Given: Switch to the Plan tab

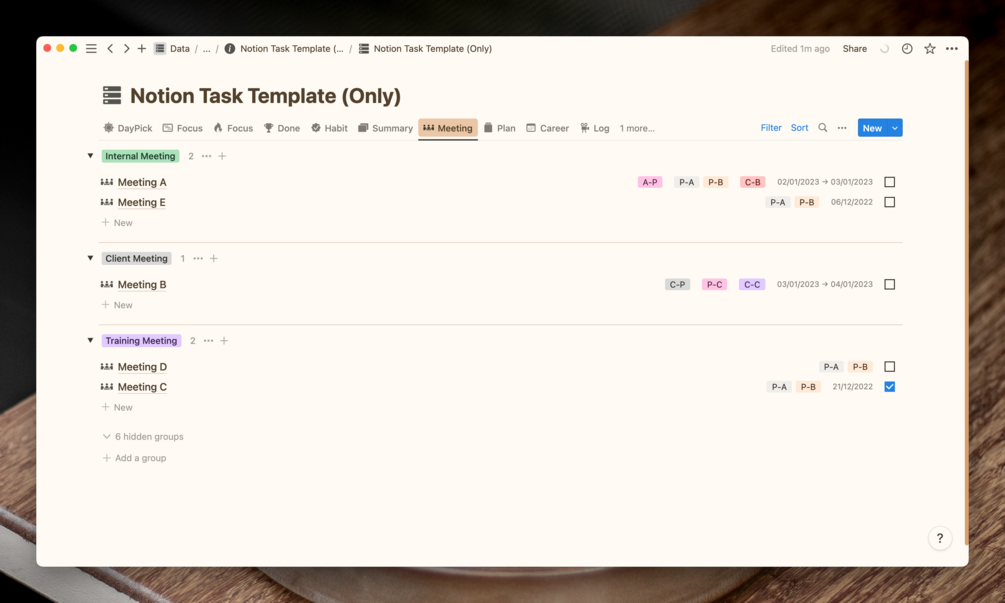Looking at the screenshot, I should click(x=499, y=128).
